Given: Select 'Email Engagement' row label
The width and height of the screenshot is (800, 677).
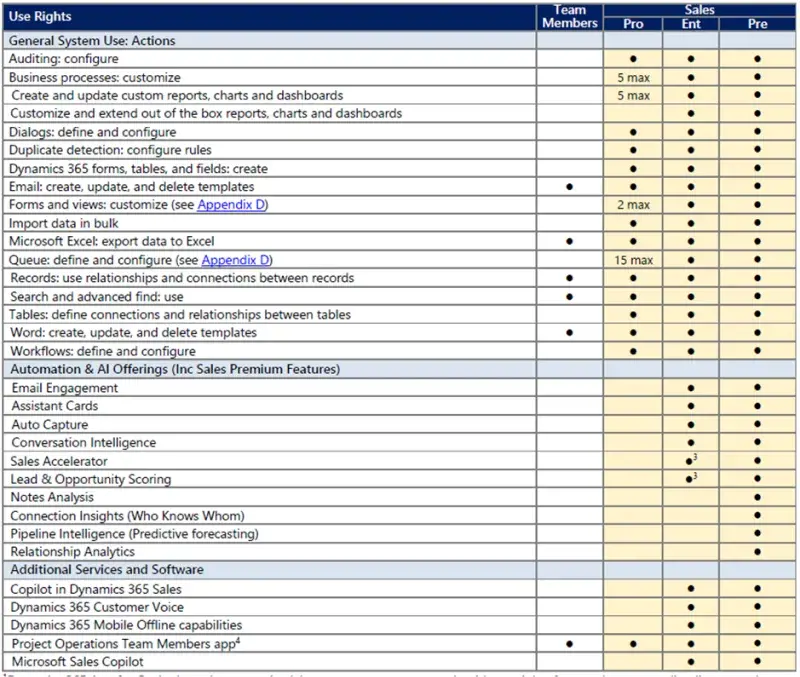Looking at the screenshot, I should point(64,388).
